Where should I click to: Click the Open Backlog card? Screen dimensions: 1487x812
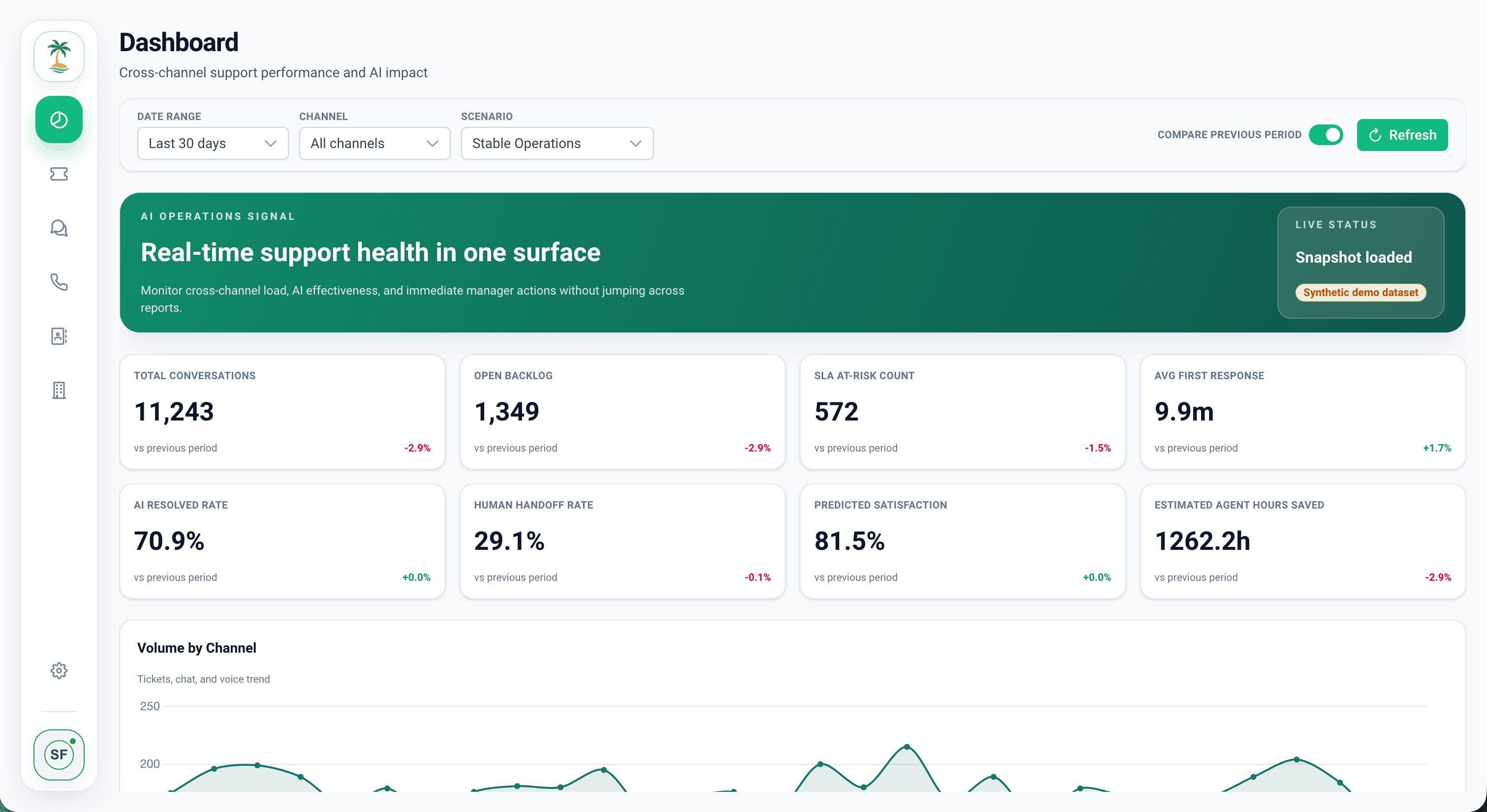pos(622,412)
